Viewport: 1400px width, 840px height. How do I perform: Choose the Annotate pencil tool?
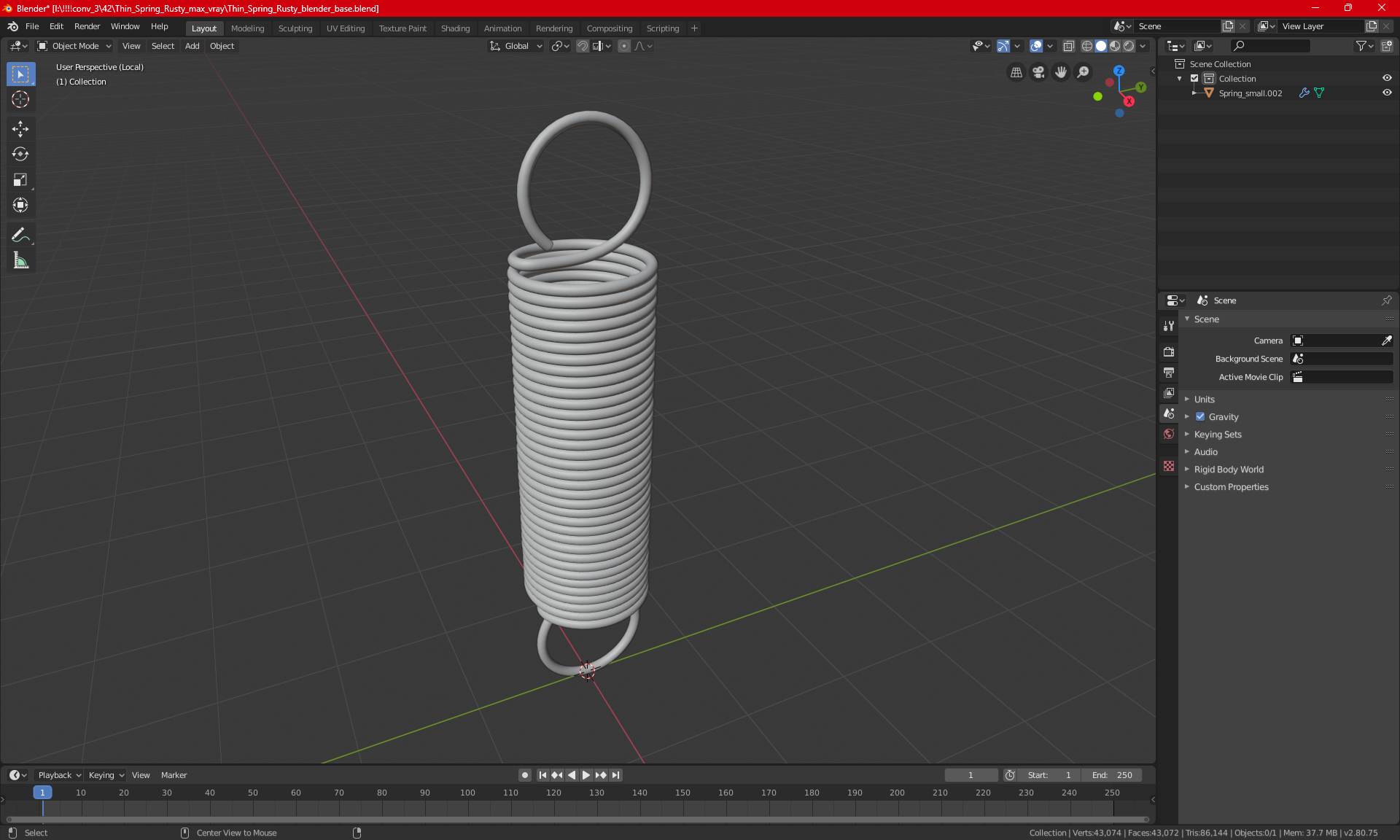pyautogui.click(x=20, y=235)
